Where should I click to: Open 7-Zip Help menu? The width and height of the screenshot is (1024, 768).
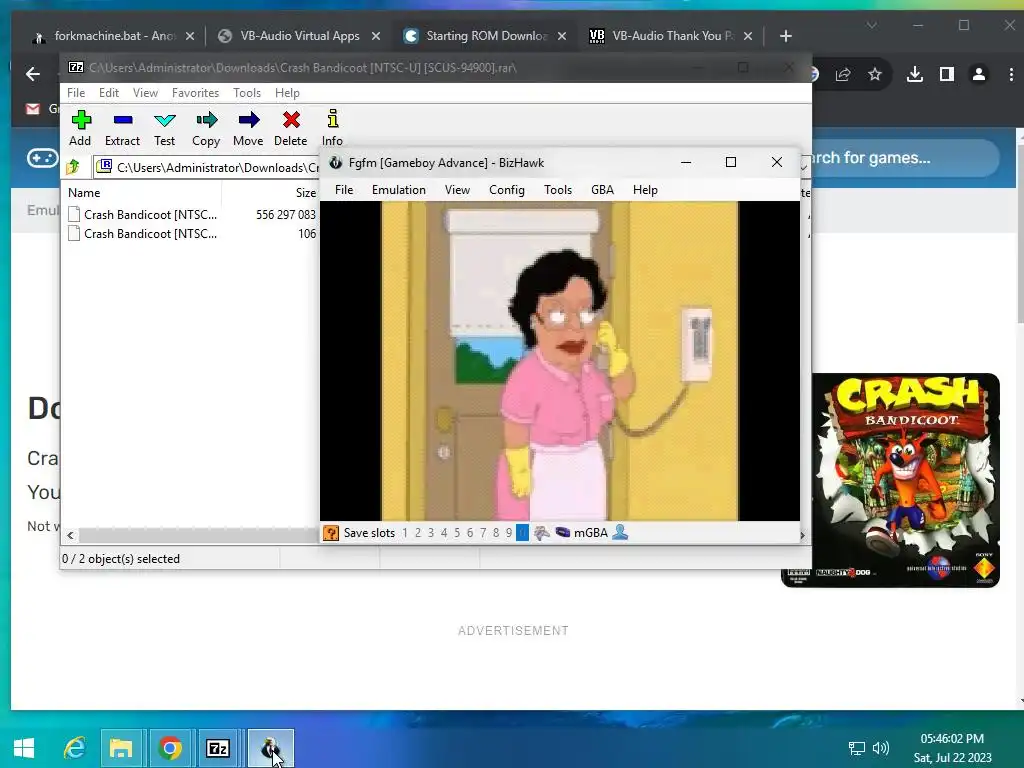click(x=287, y=93)
